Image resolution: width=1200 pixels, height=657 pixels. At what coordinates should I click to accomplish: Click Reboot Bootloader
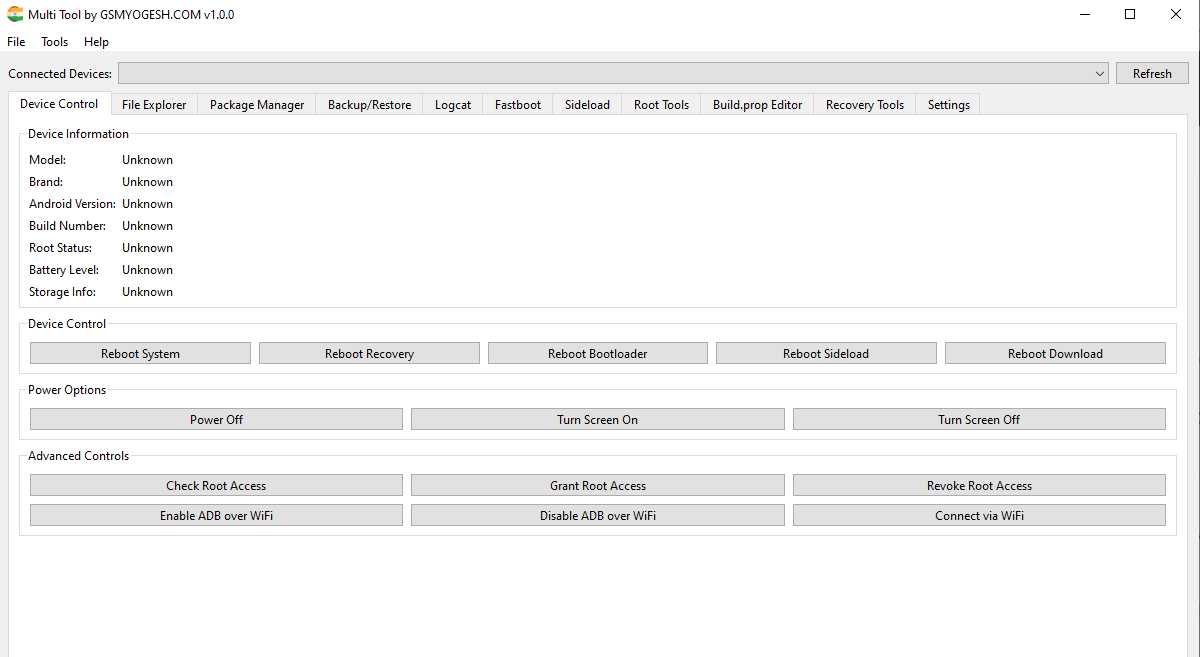click(x=597, y=354)
